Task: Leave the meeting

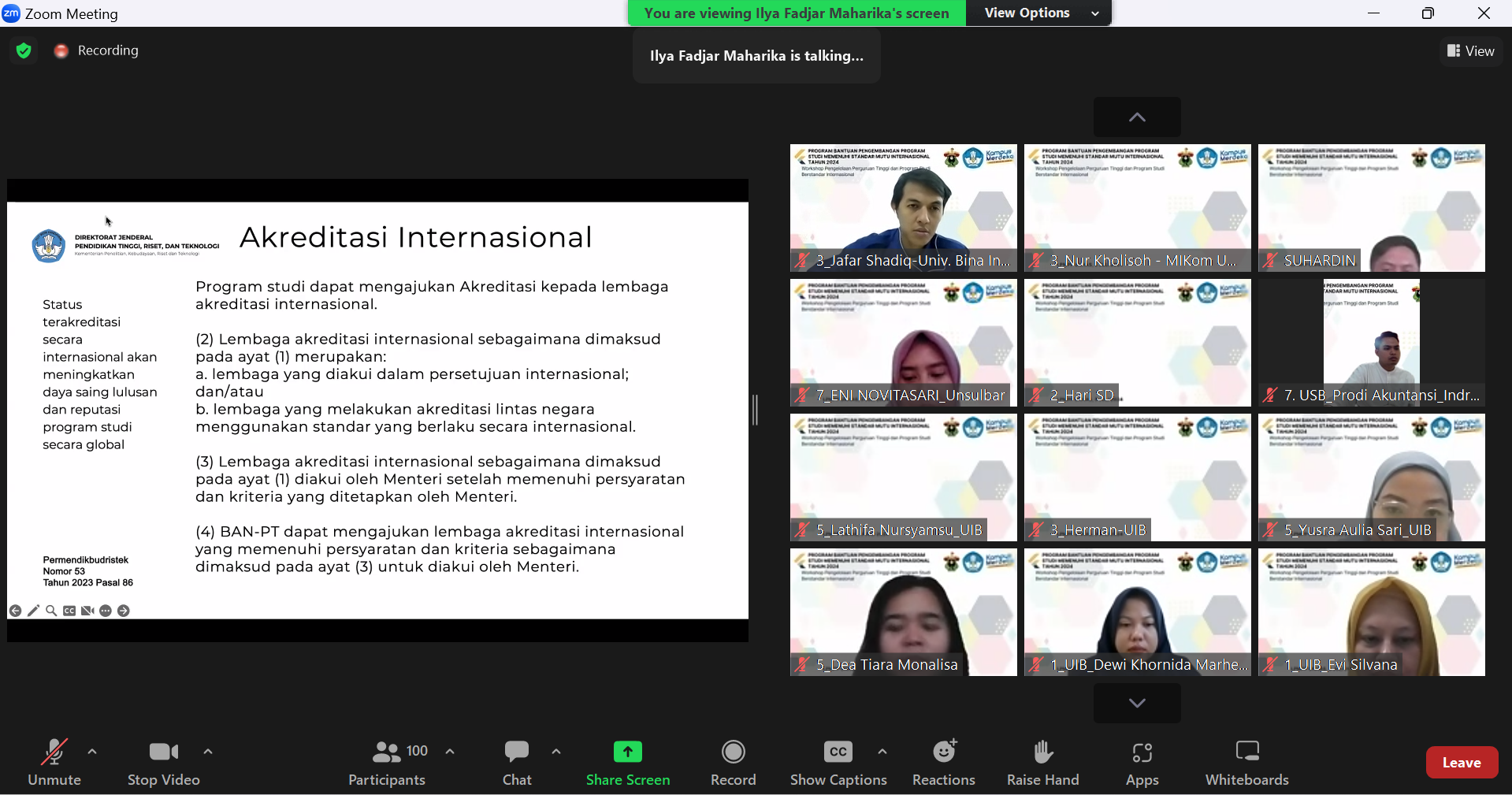Action: point(1462,762)
